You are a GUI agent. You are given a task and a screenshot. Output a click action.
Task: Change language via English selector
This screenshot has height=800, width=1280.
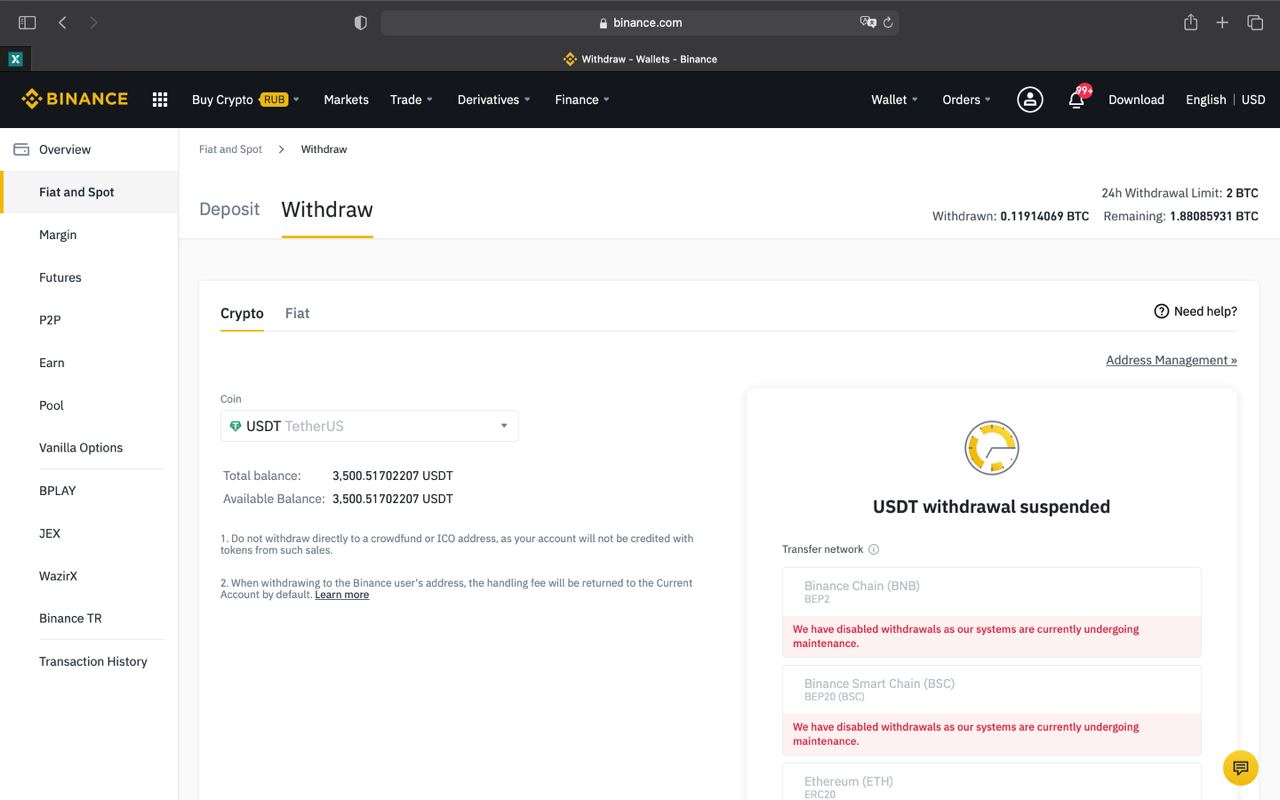[1205, 99]
